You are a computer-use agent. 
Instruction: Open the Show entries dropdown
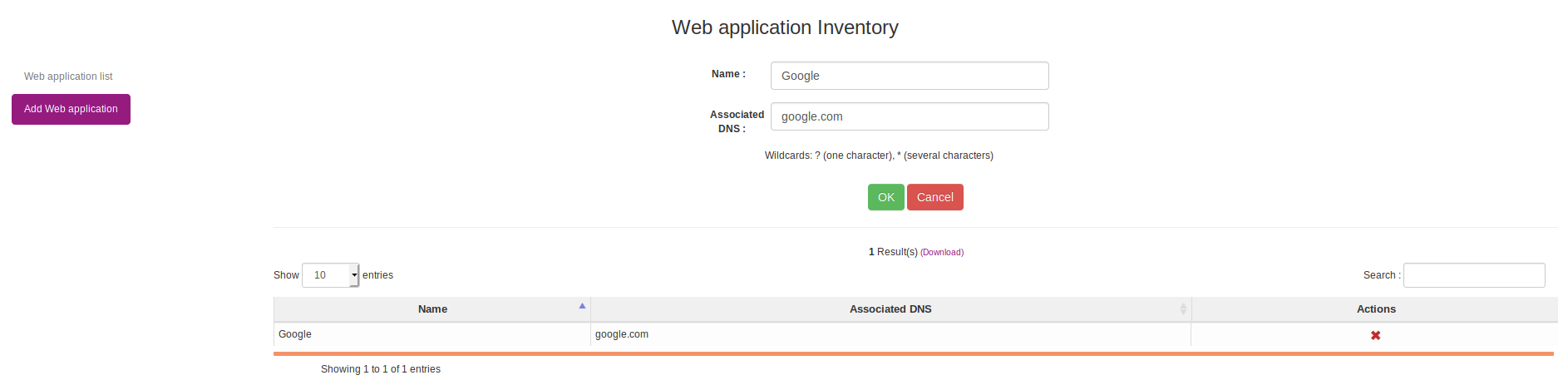[x=330, y=275]
